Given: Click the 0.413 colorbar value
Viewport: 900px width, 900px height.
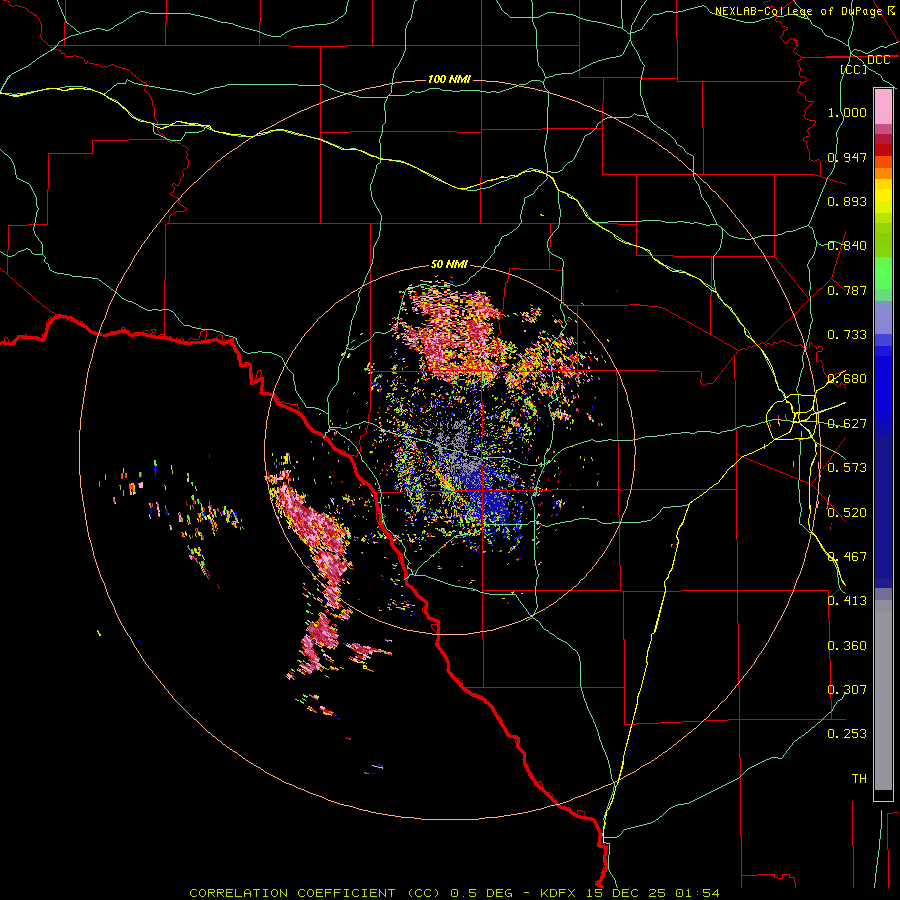Looking at the screenshot, I should click(847, 601).
